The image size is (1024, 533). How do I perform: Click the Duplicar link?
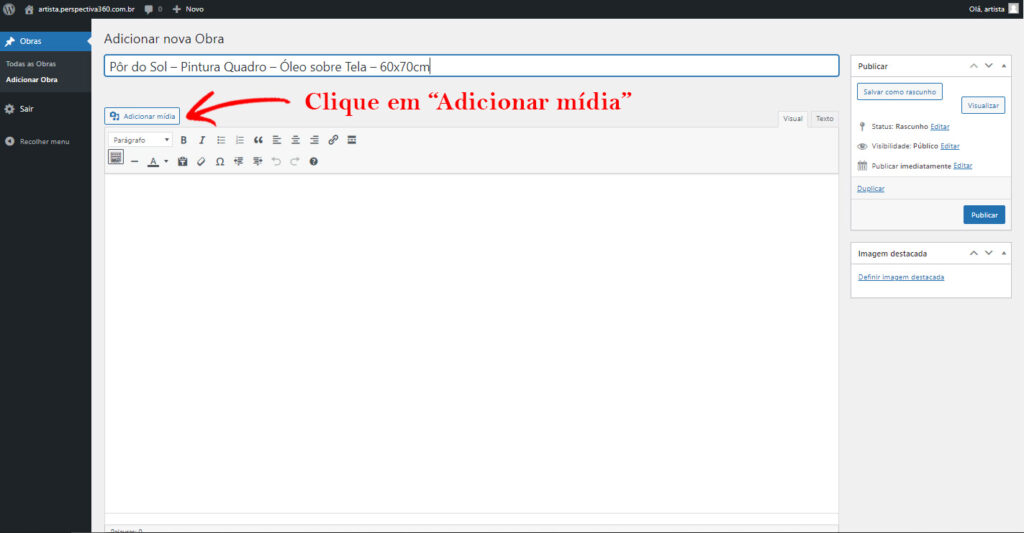pos(871,189)
